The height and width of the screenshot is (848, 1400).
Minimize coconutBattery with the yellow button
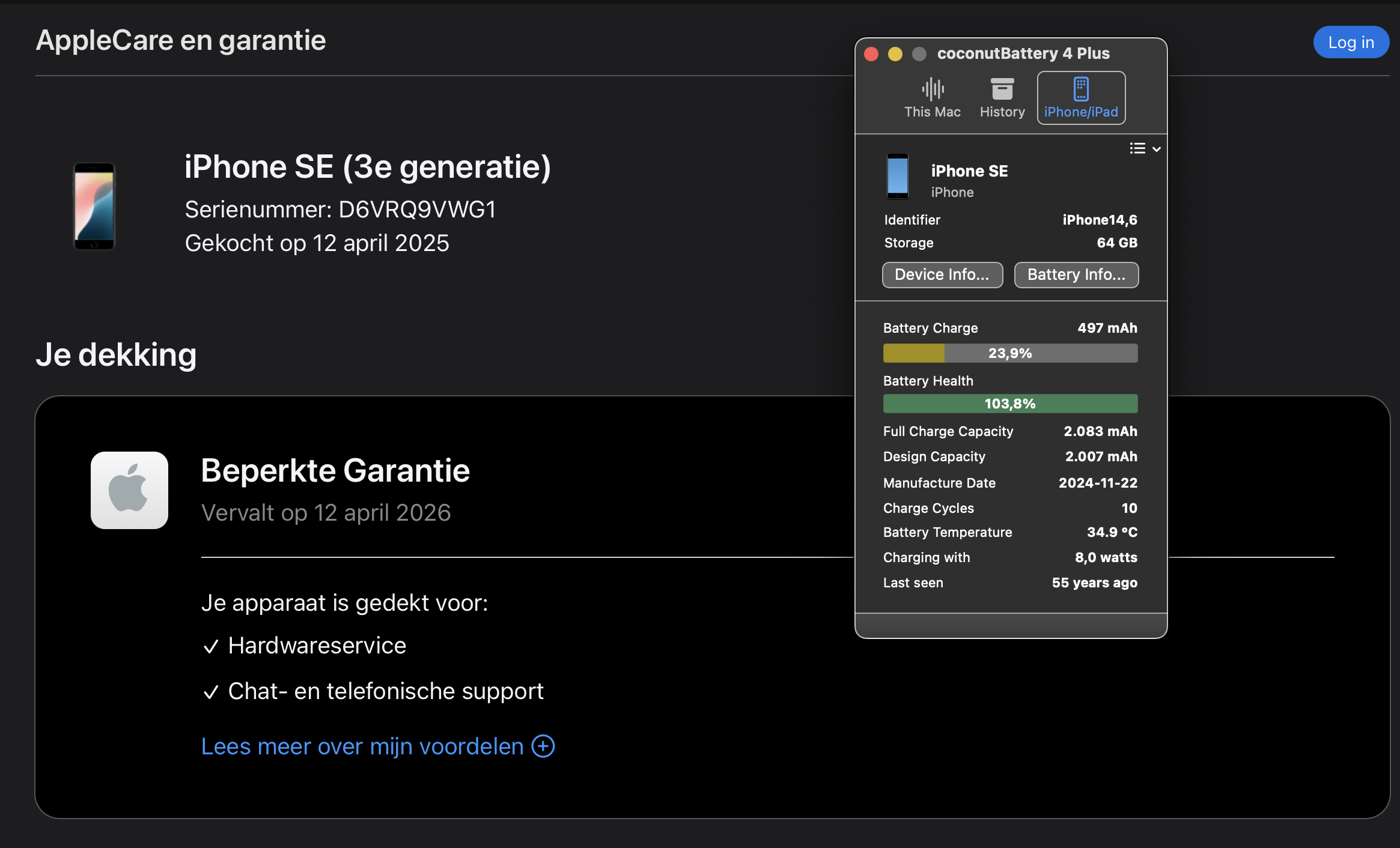[x=895, y=54]
